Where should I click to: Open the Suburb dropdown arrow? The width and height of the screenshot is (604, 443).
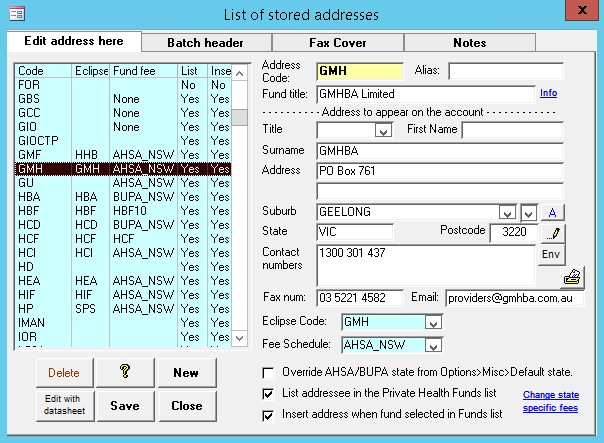coord(507,213)
